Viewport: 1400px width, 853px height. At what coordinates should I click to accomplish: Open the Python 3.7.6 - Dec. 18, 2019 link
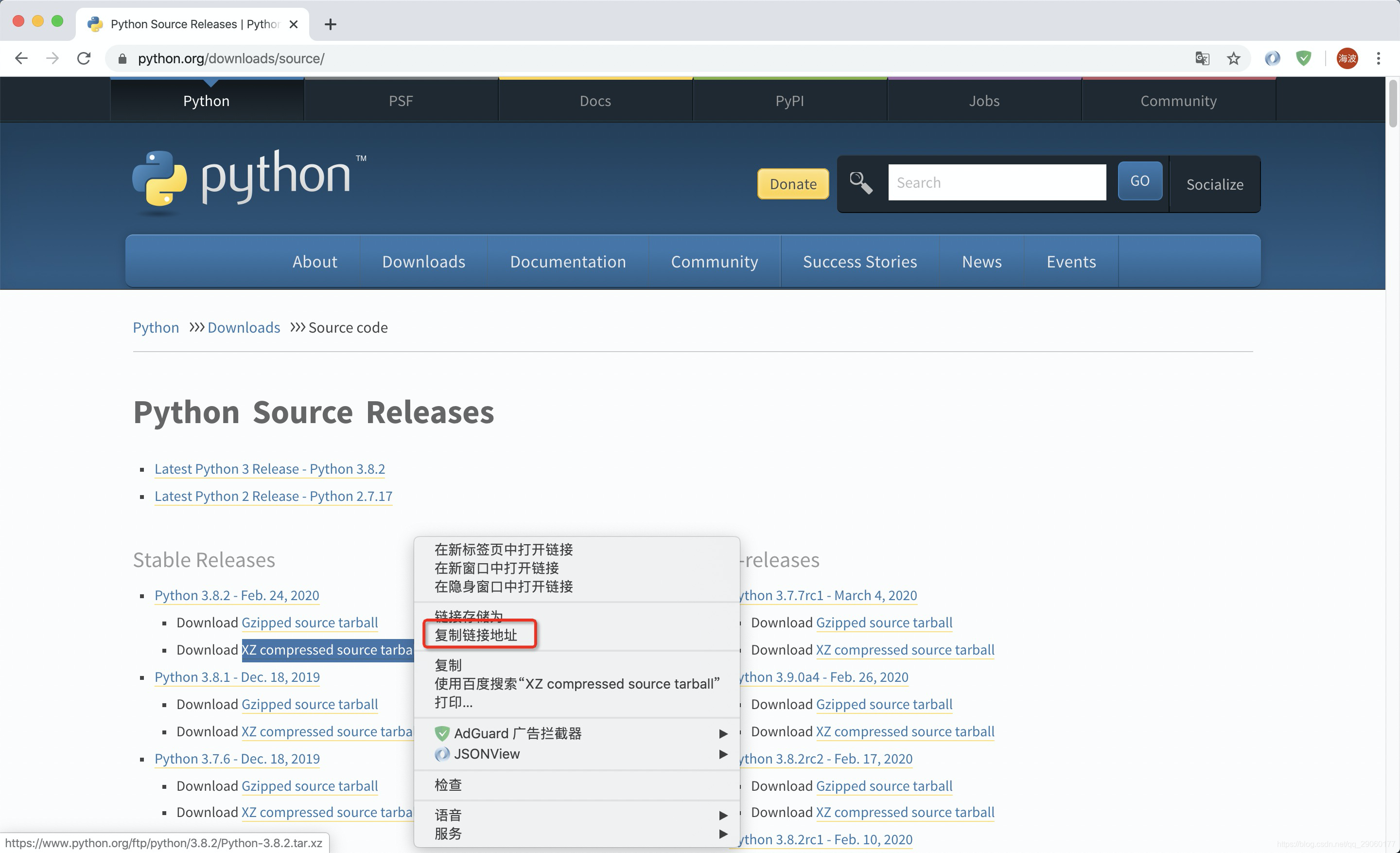click(237, 759)
